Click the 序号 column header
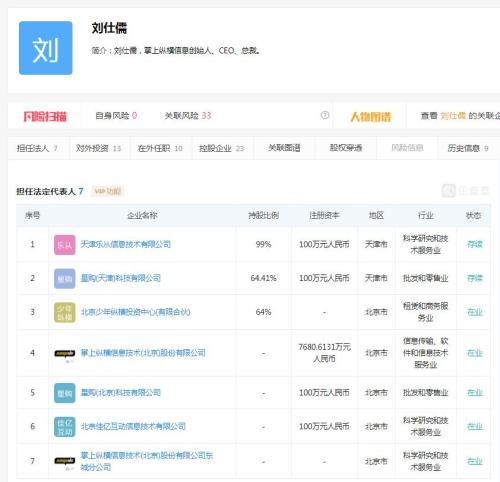The height and width of the screenshot is (482, 500). click(32, 215)
